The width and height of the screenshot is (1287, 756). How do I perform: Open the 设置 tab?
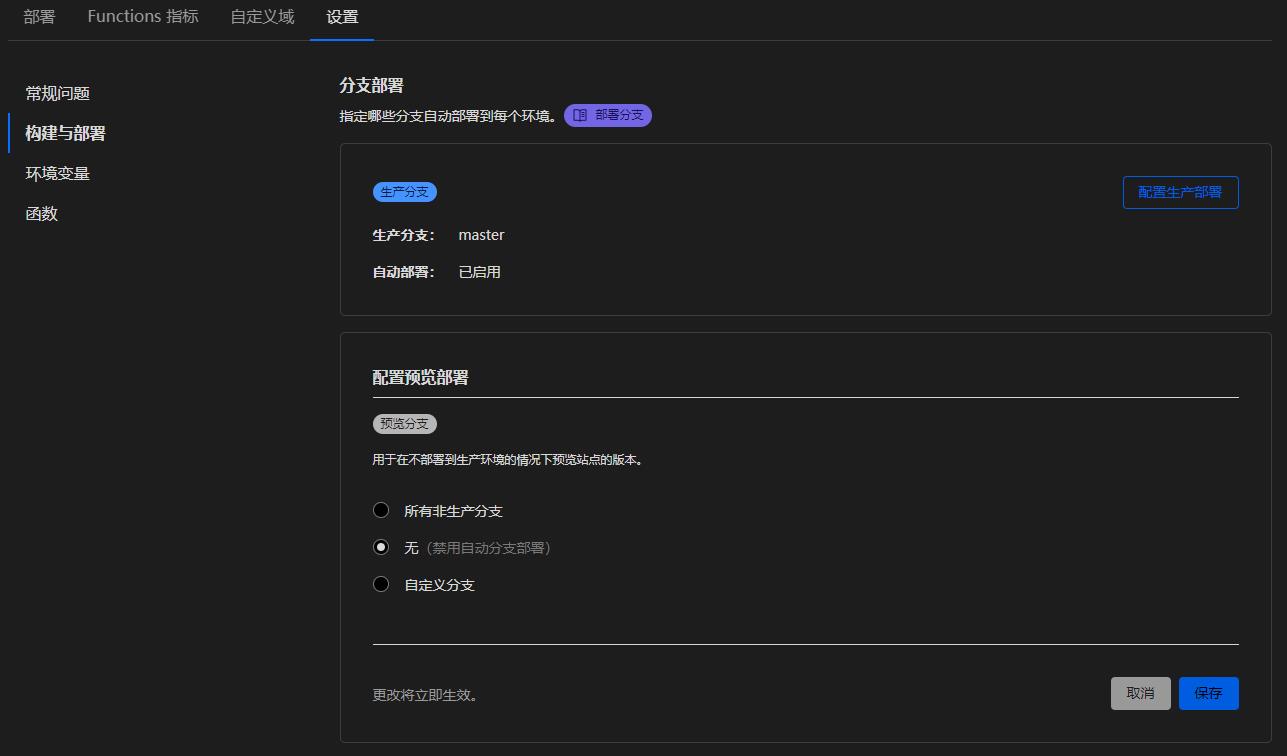[341, 16]
